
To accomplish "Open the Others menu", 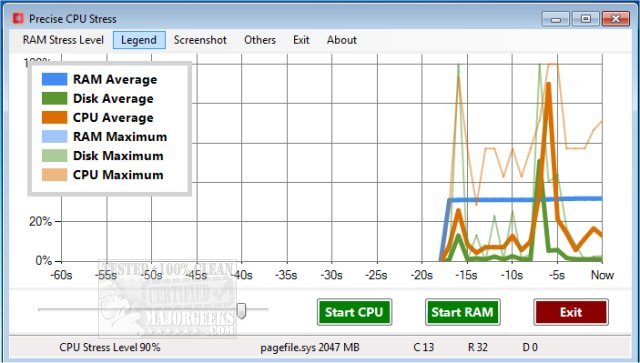I will tap(260, 40).
